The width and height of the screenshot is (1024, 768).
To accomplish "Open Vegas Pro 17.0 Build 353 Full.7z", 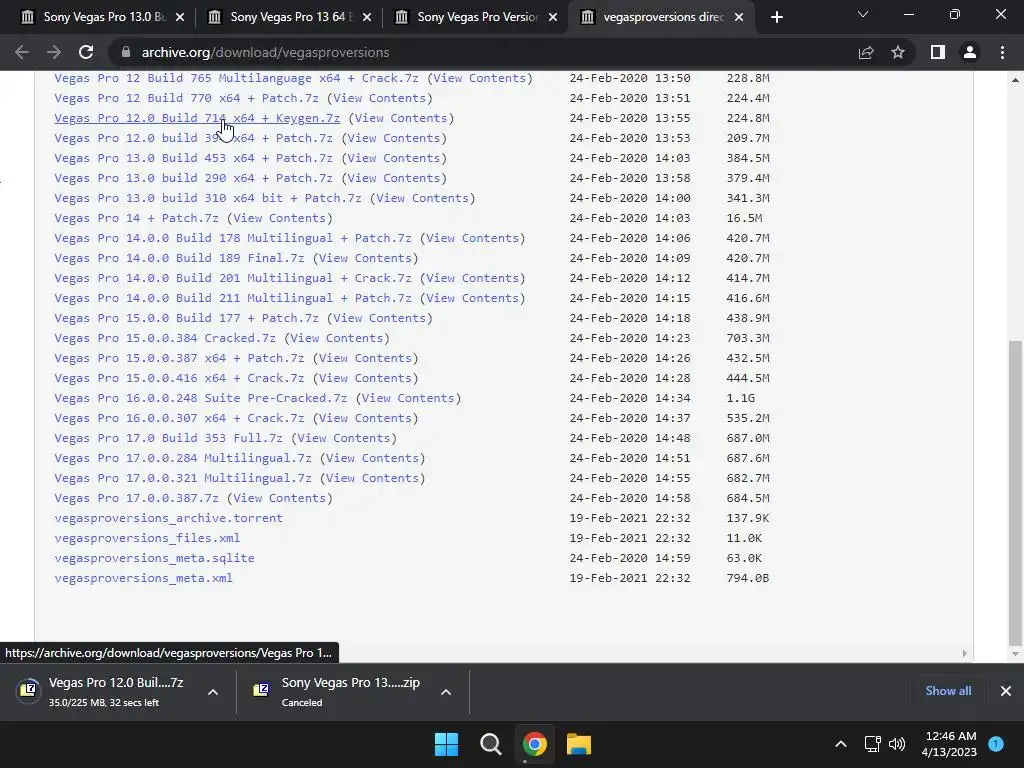I will pos(168,438).
